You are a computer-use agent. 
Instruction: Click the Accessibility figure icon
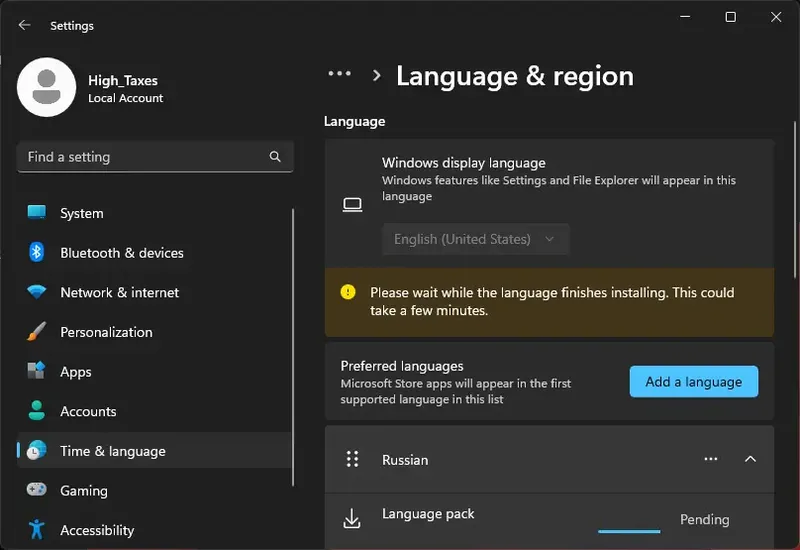tap(36, 530)
